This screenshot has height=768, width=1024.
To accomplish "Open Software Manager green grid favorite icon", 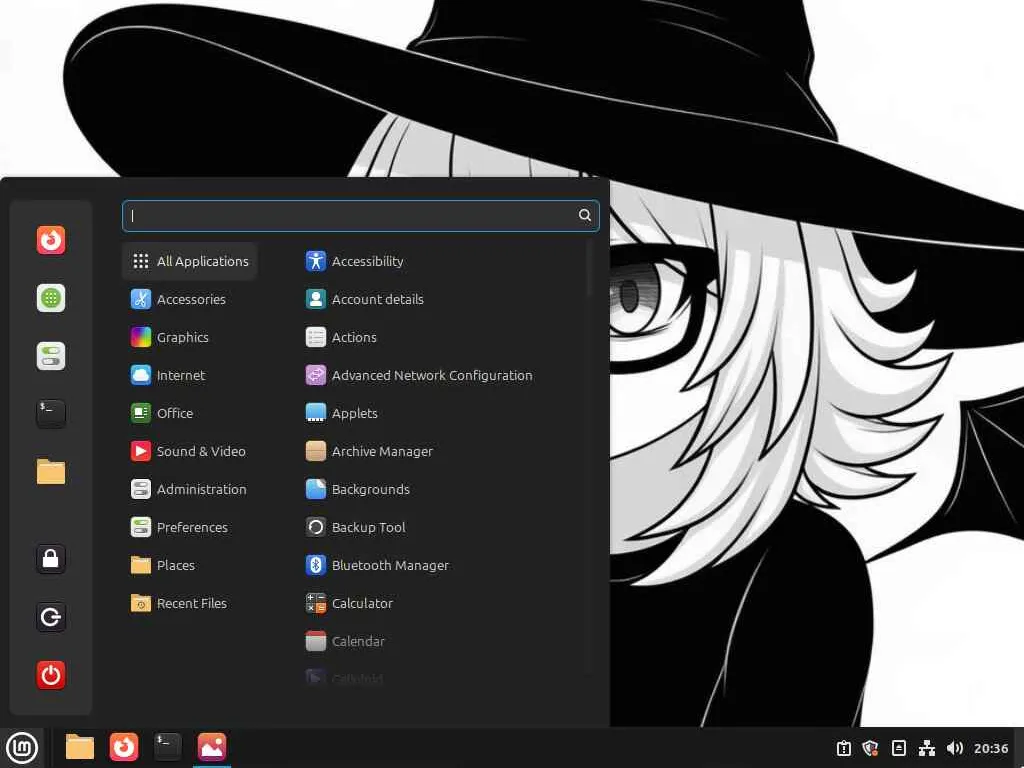I will [51, 298].
